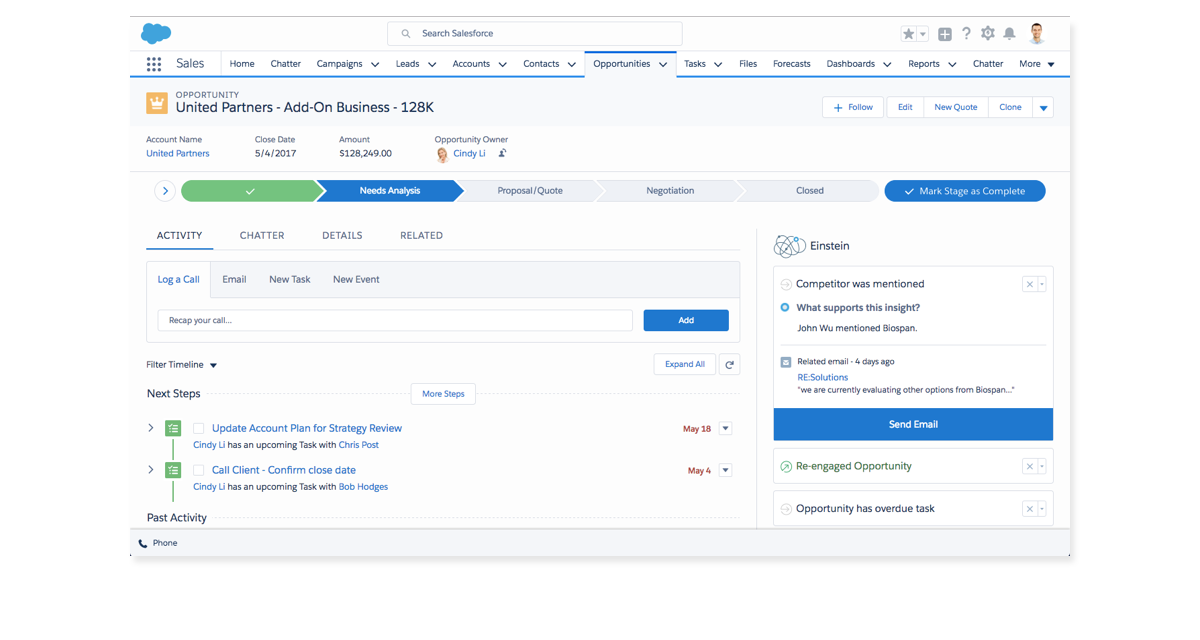This screenshot has width=1200, height=640.
Task: Open the global actions plus icon
Action: [945, 34]
